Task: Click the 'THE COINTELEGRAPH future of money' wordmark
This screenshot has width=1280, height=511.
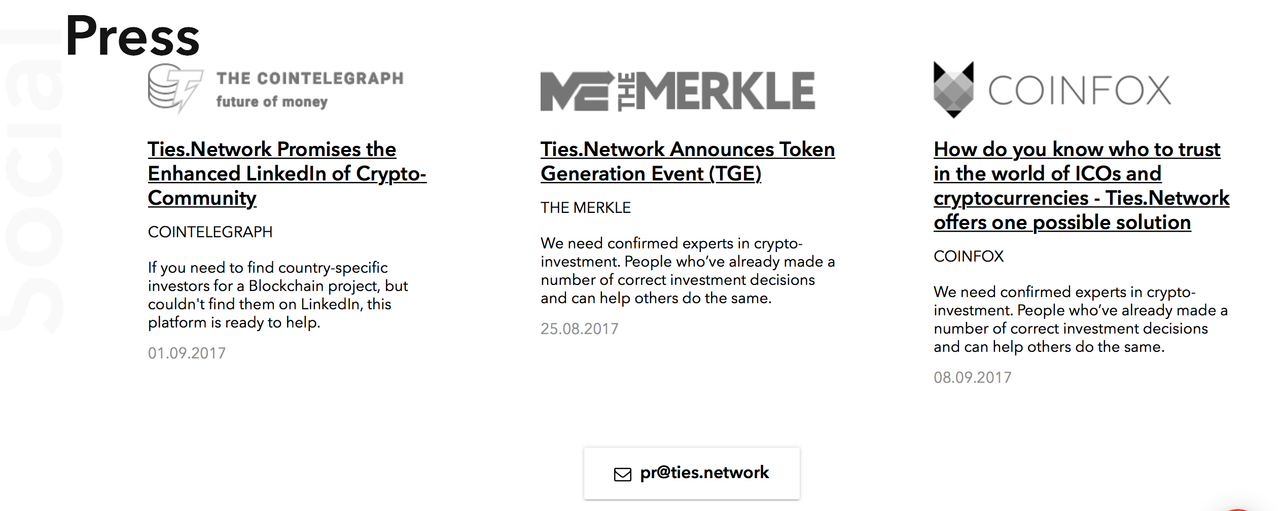Action: pos(309,89)
